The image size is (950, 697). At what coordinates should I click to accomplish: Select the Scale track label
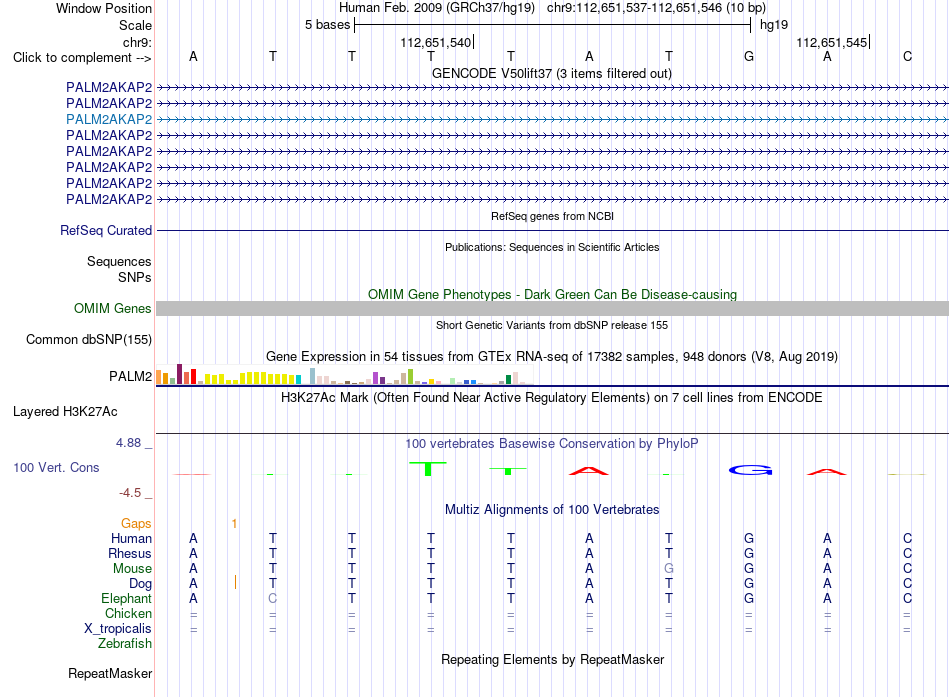coord(135,25)
